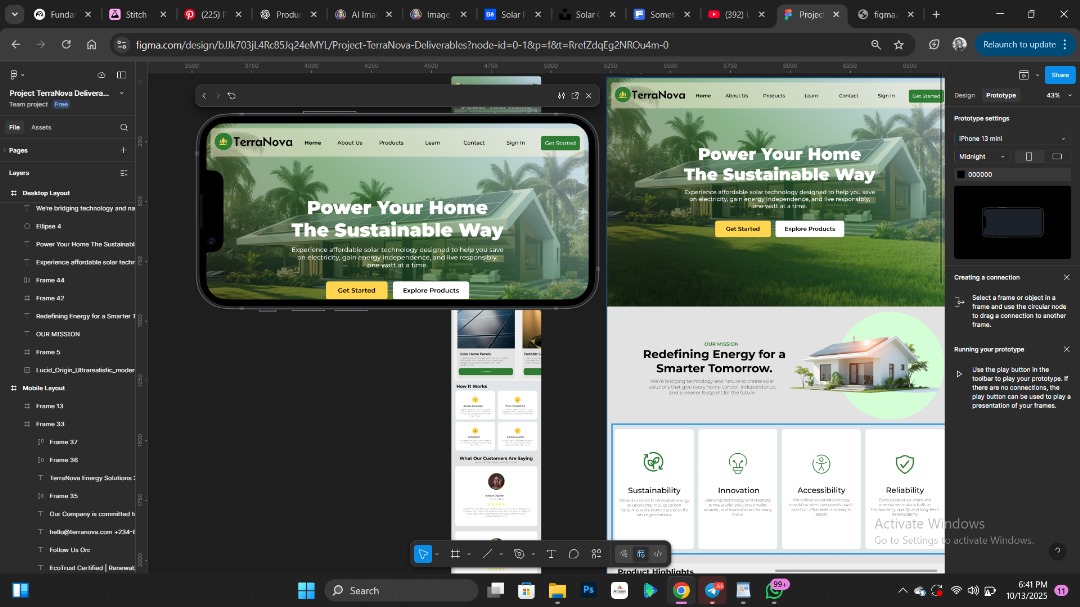Collapse all layers icon next to Layers
Viewport: 1080px width, 607px height.
pyautogui.click(x=124, y=173)
